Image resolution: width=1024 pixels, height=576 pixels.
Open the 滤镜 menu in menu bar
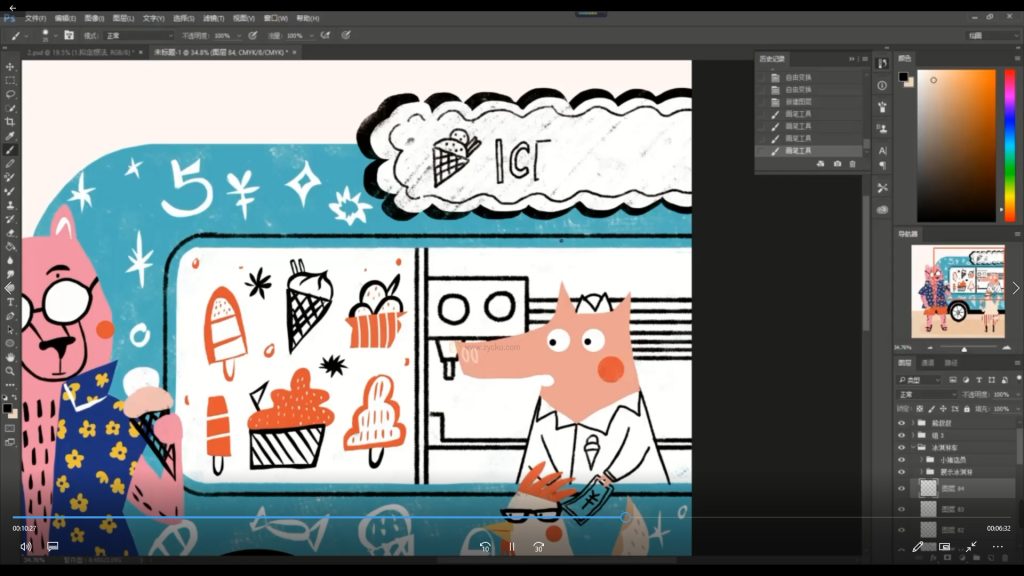point(213,18)
